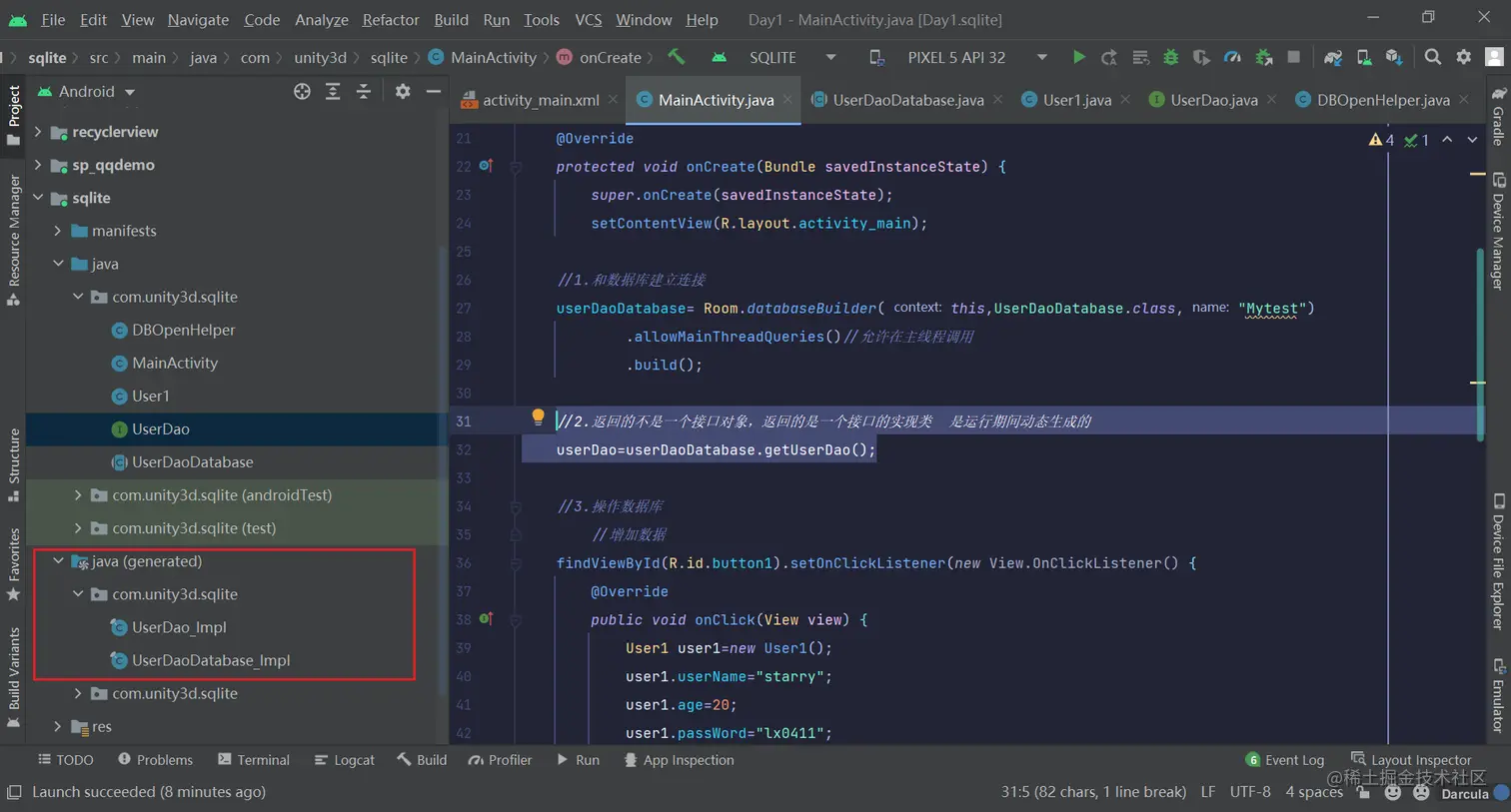
Task: Start debugging with the bug icon
Action: pos(1170,57)
